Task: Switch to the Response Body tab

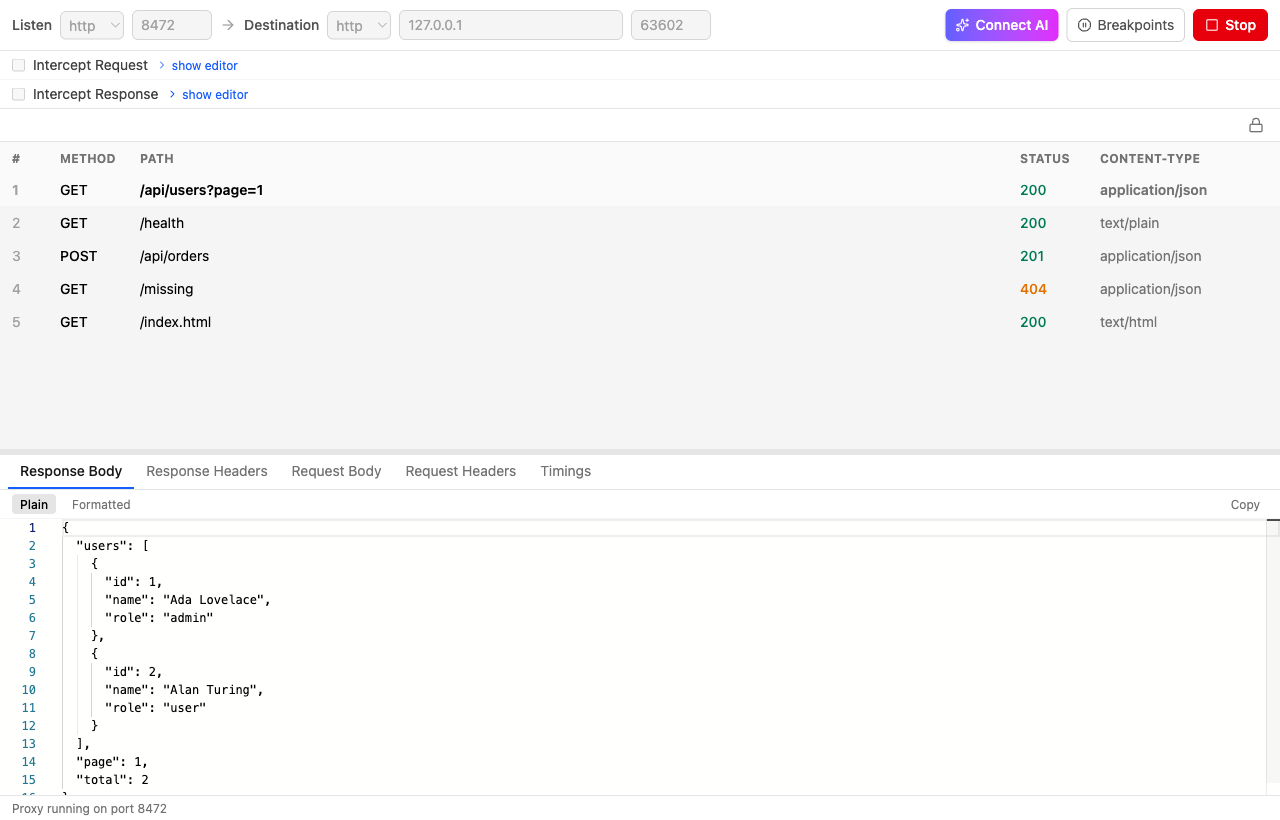Action: point(71,471)
